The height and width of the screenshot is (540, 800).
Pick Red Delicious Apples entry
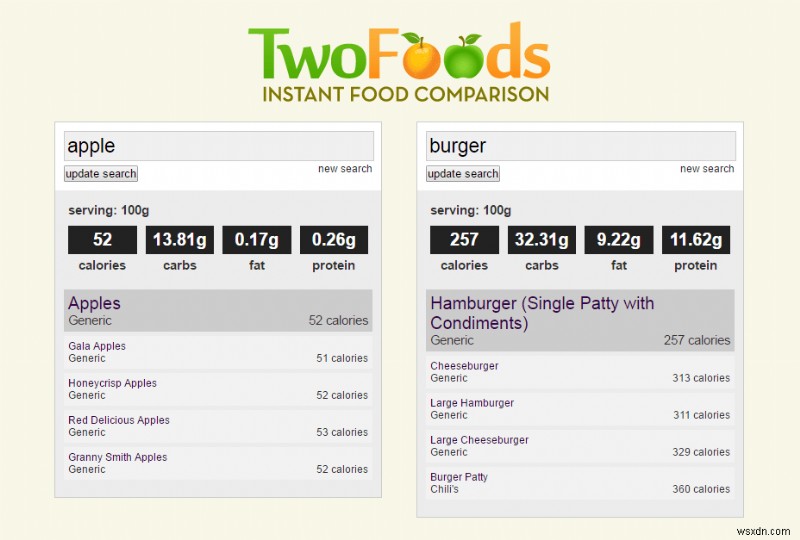(x=218, y=426)
